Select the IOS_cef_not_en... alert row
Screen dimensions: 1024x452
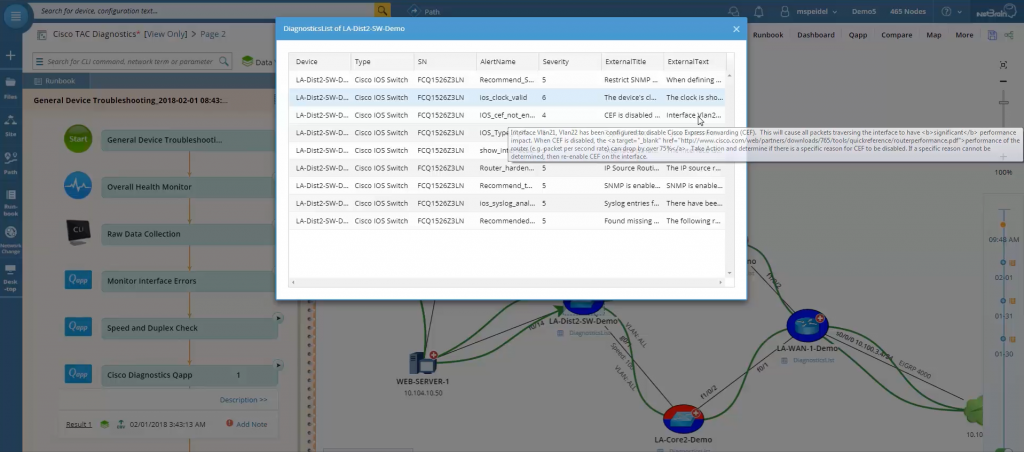coord(508,115)
